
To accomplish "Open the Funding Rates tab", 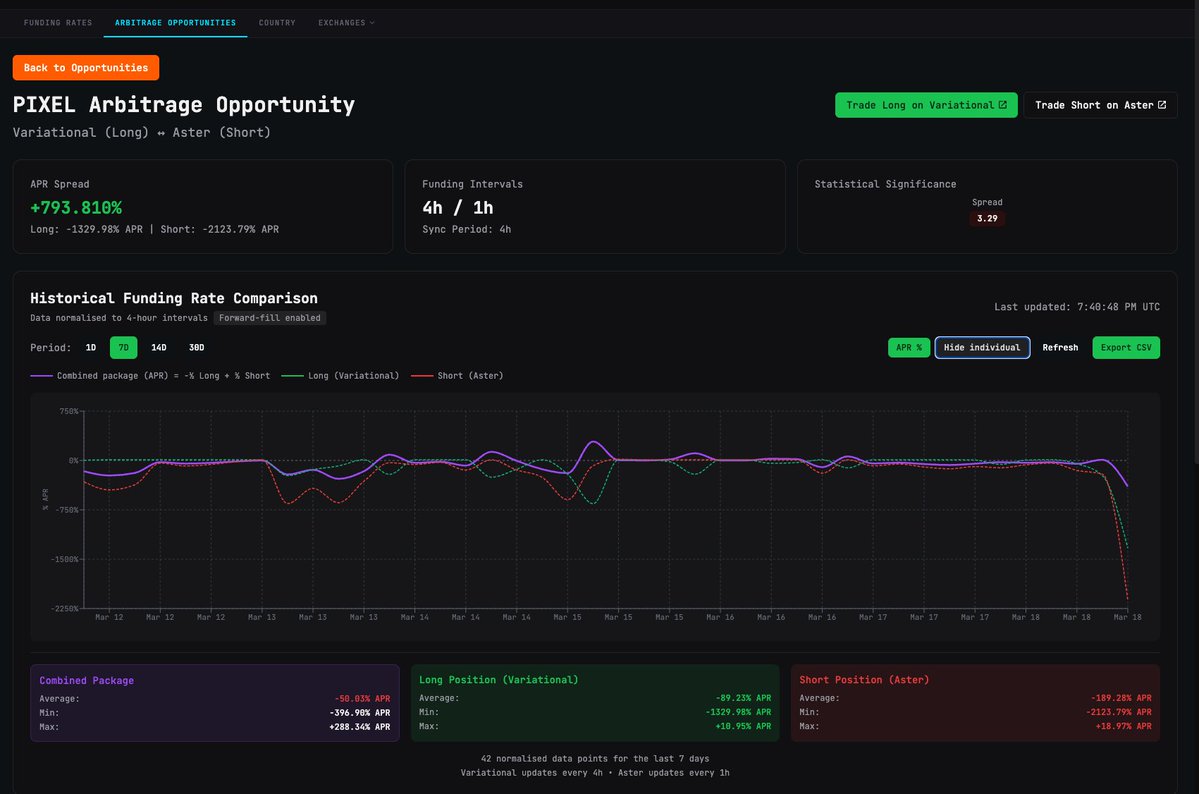I will [x=57, y=23].
